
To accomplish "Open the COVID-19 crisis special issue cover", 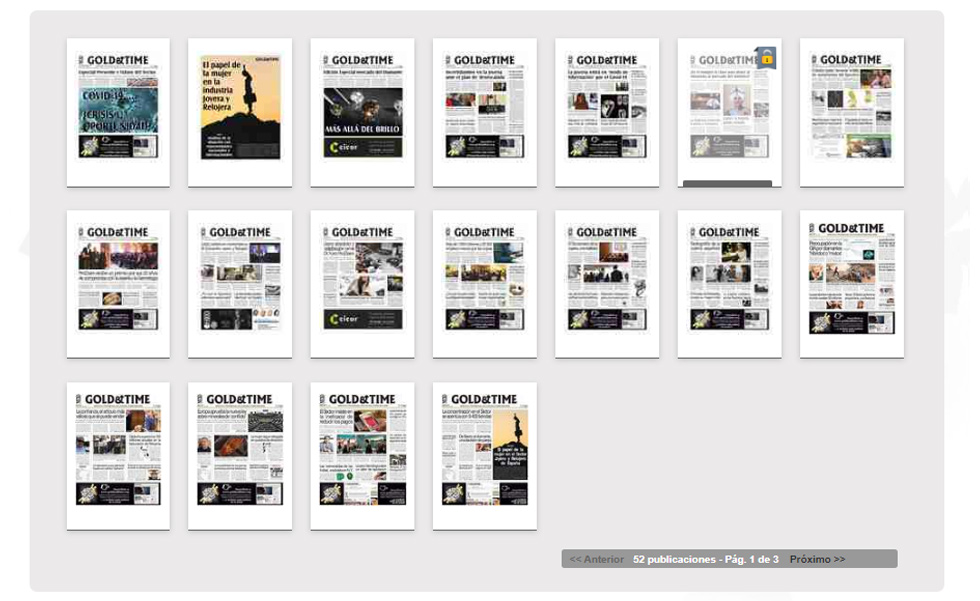I will 118,112.
